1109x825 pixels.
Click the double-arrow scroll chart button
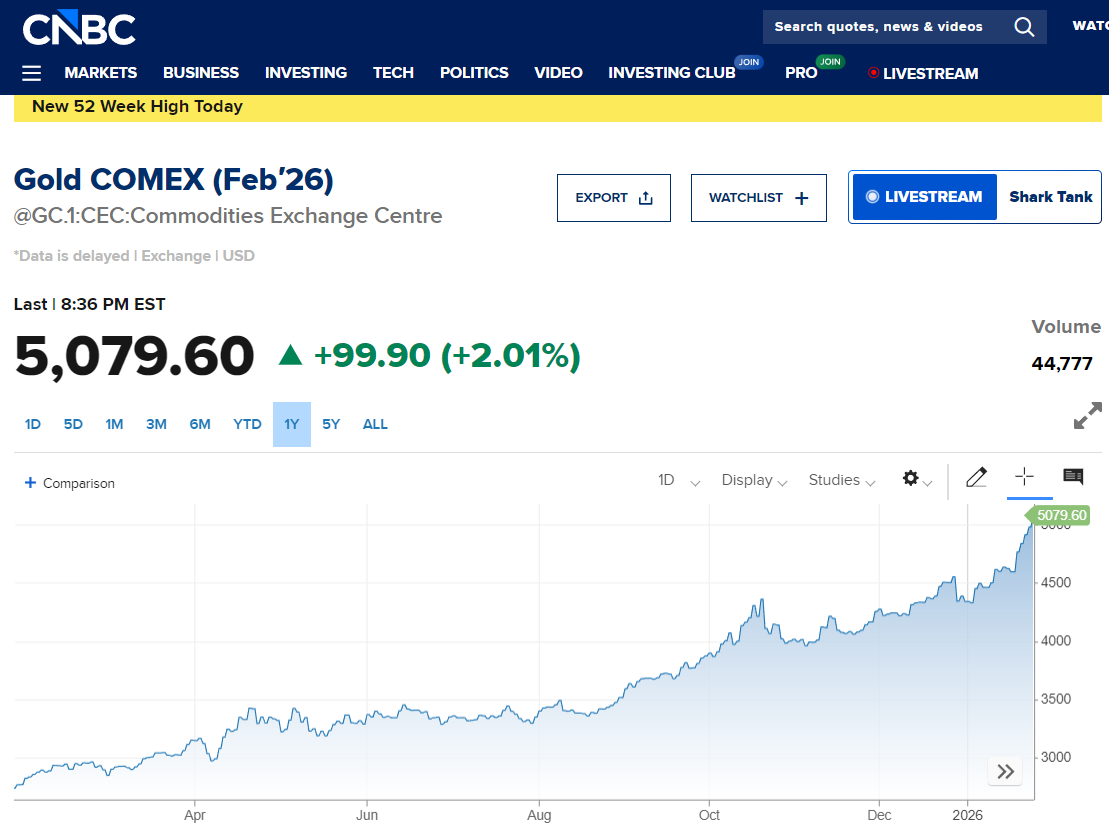coord(1006,771)
